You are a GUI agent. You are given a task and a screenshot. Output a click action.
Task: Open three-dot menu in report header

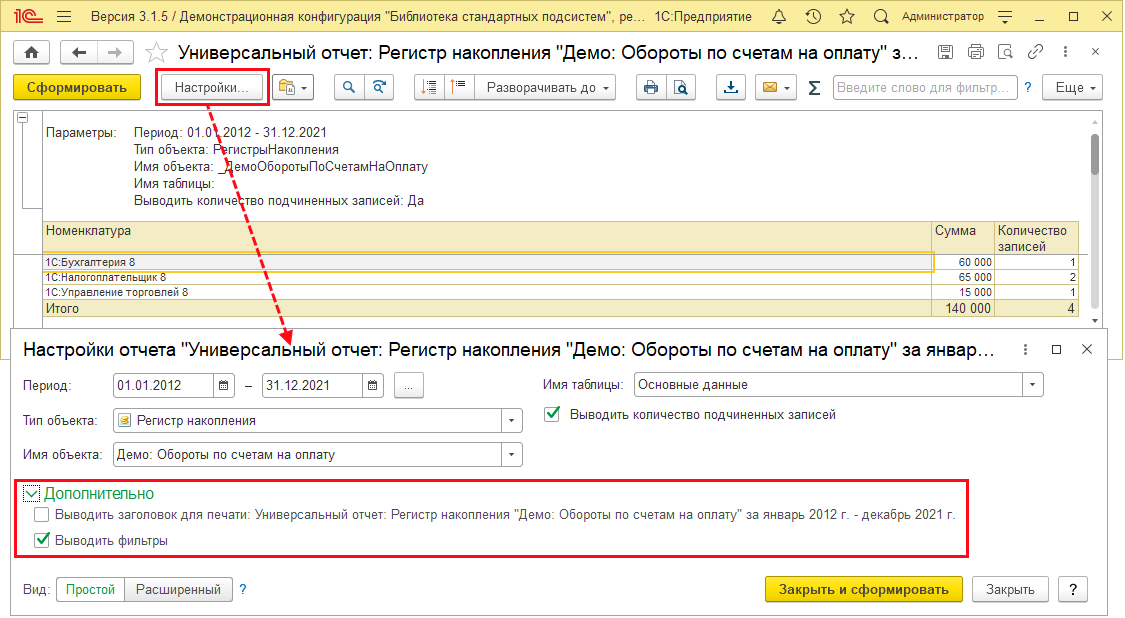[1065, 52]
